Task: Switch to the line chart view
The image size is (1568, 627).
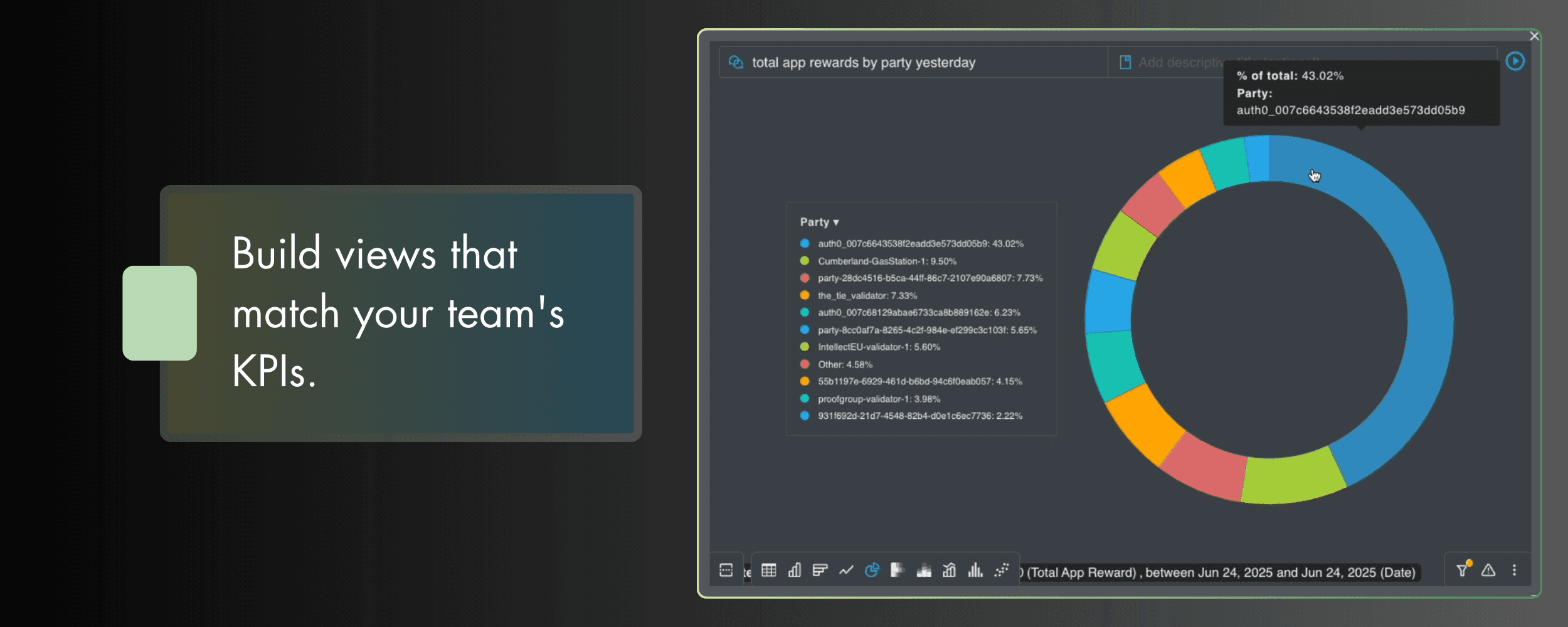Action: [x=846, y=571]
